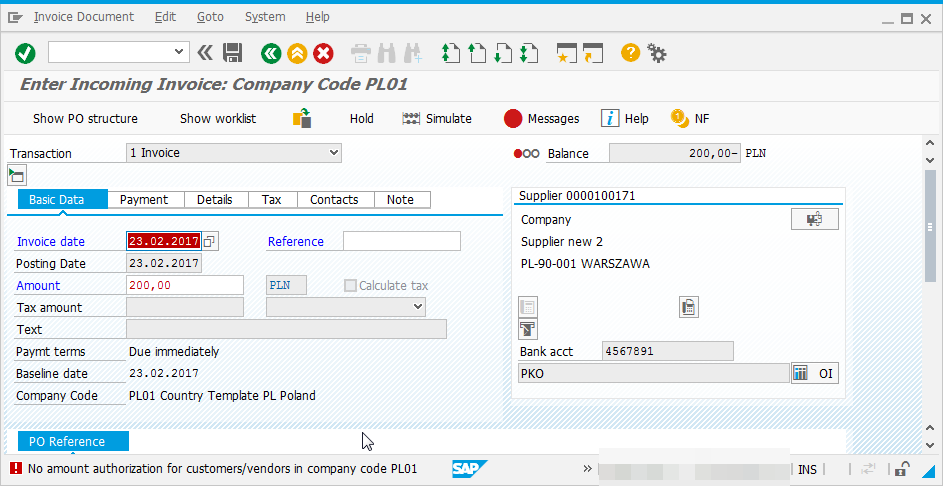Click the Text input field

click(x=286, y=329)
